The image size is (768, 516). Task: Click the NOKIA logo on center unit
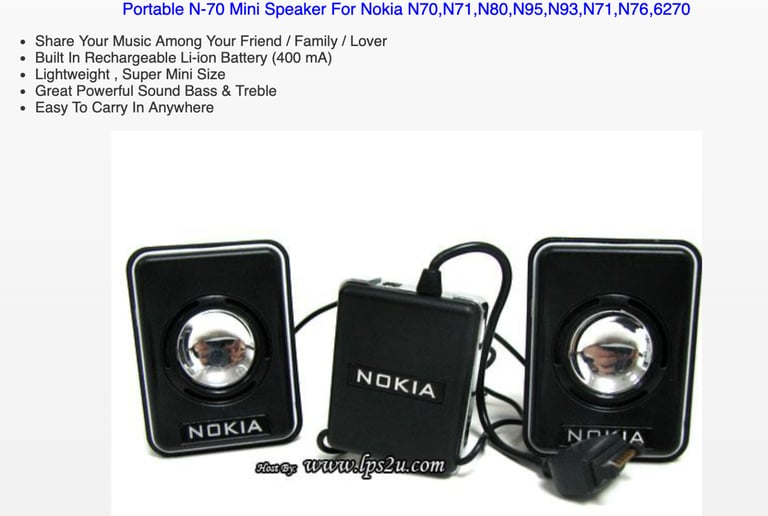click(x=396, y=383)
